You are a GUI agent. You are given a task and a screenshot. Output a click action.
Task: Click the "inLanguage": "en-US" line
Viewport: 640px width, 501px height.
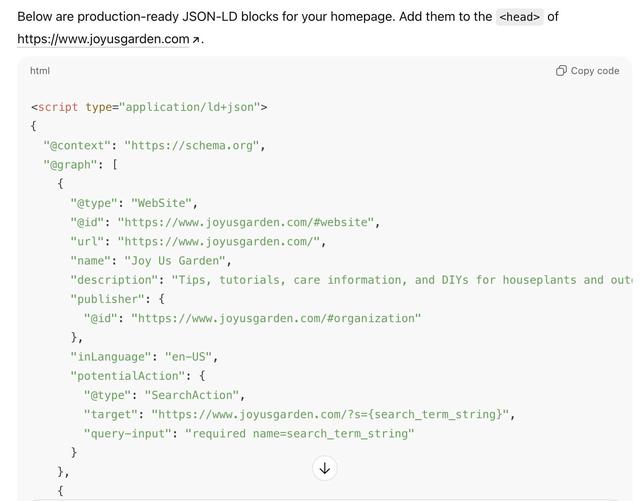pyautogui.click(x=144, y=356)
